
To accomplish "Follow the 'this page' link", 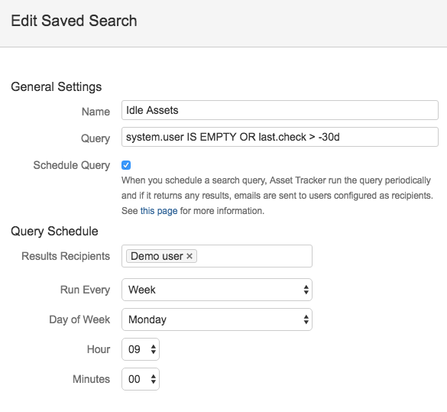I will (x=159, y=211).
